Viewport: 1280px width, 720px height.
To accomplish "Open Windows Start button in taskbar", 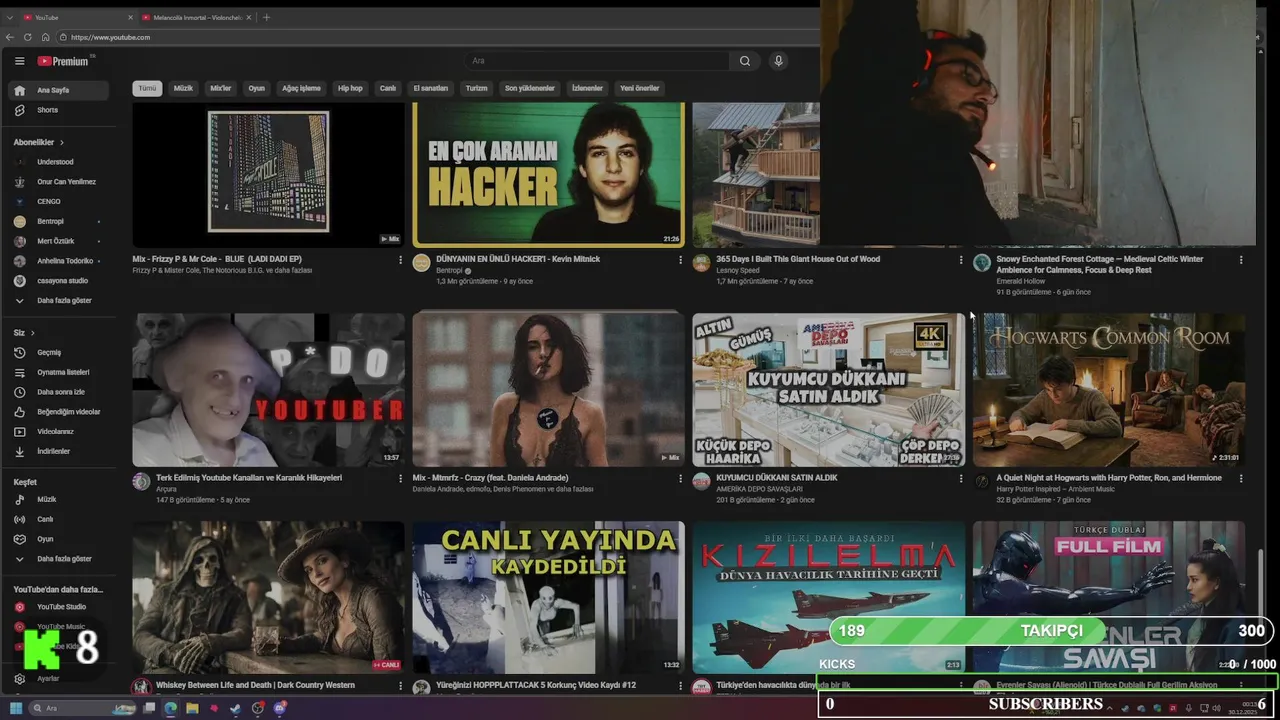I will (16, 708).
